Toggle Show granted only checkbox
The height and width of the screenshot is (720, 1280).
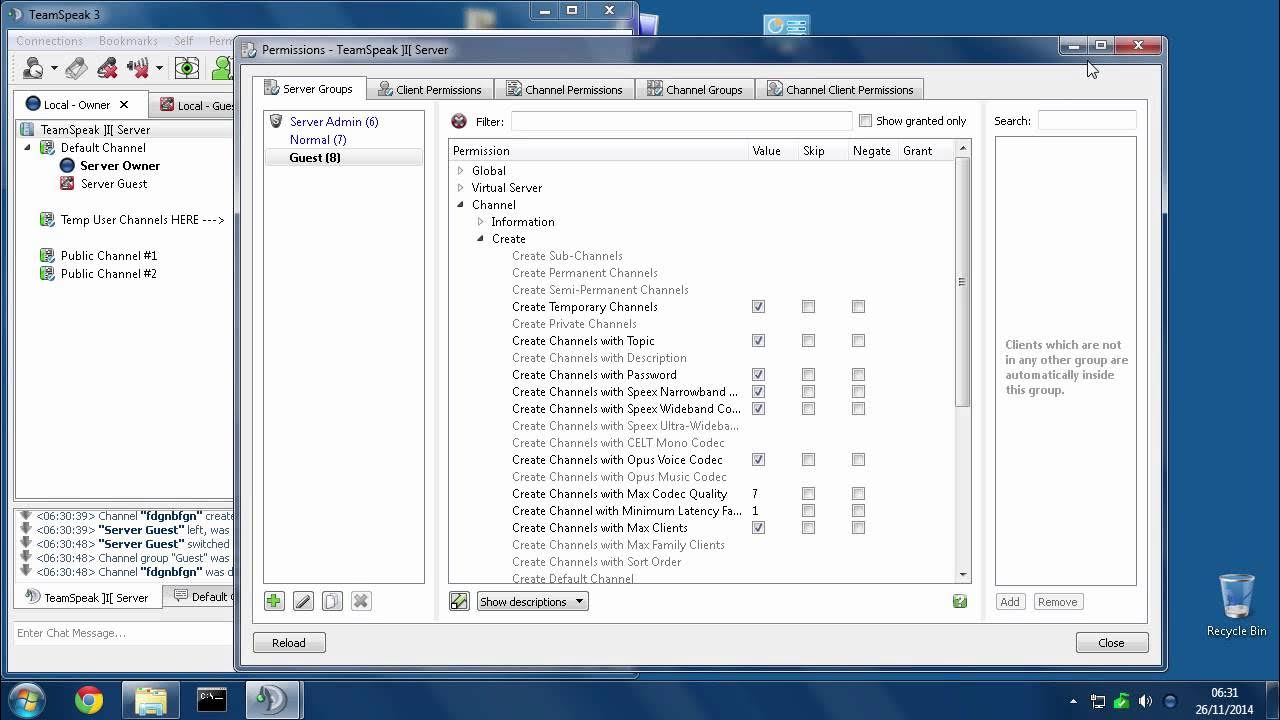866,120
